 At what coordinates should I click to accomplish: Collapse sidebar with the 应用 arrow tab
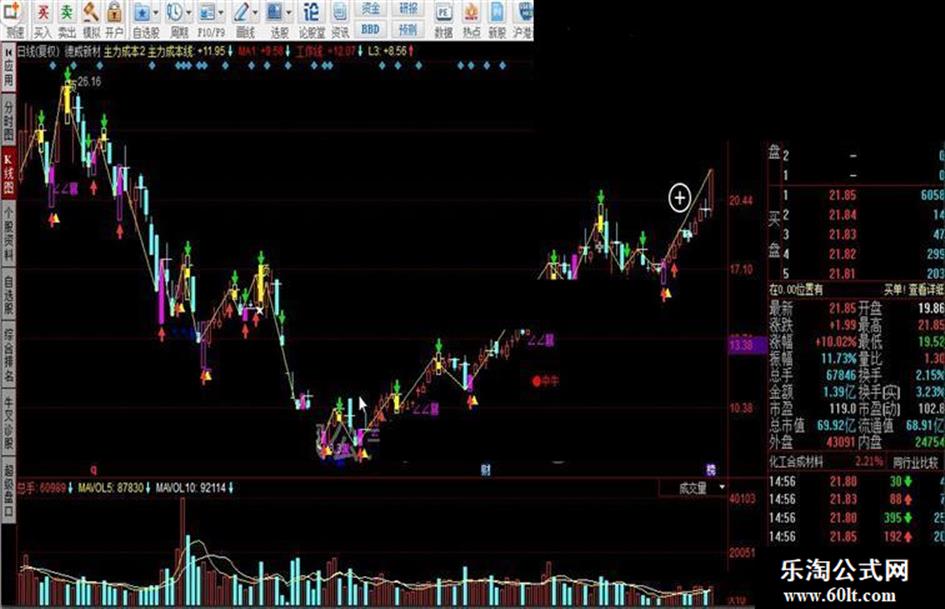point(8,68)
